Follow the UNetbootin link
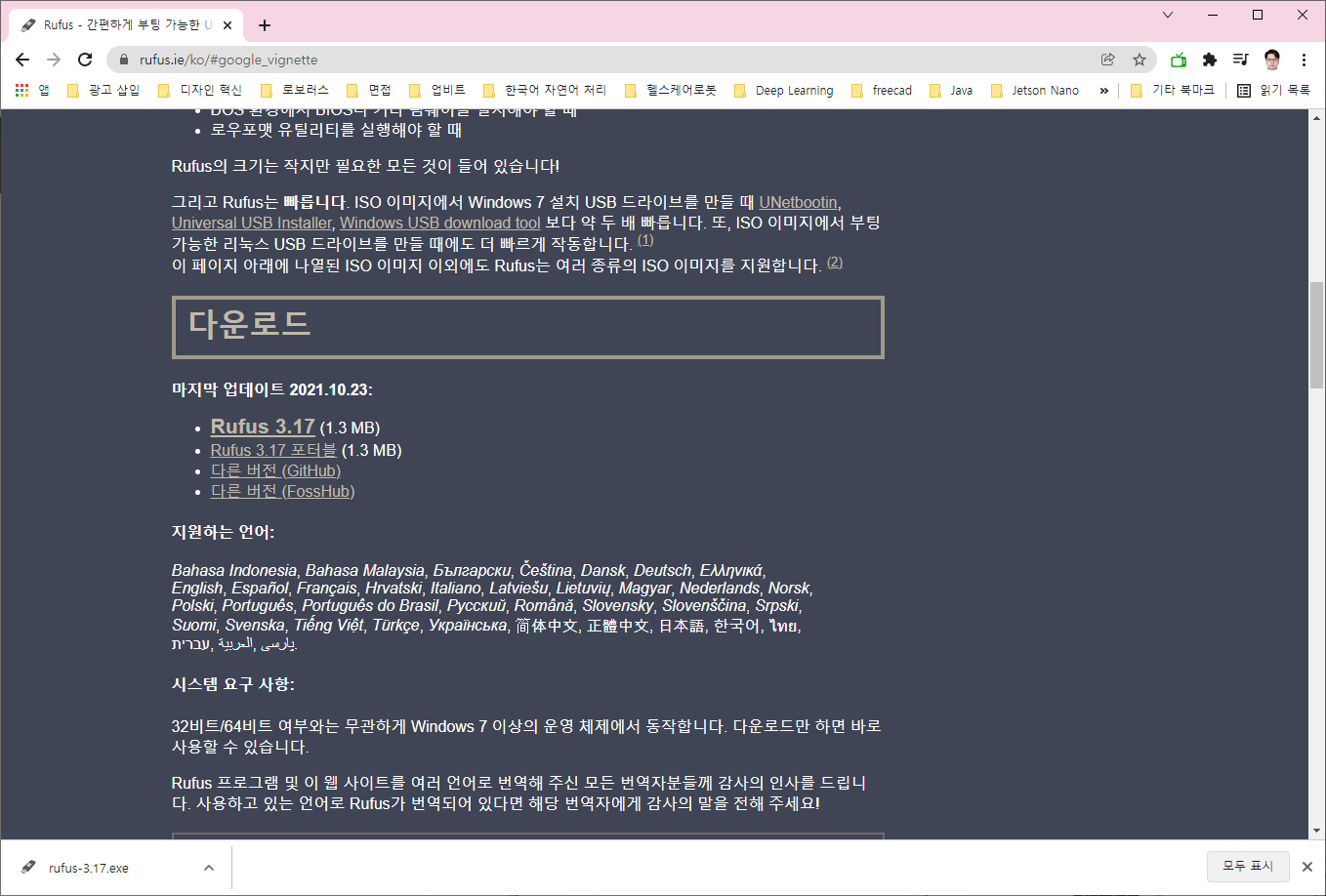The height and width of the screenshot is (896, 1326). coord(798,202)
